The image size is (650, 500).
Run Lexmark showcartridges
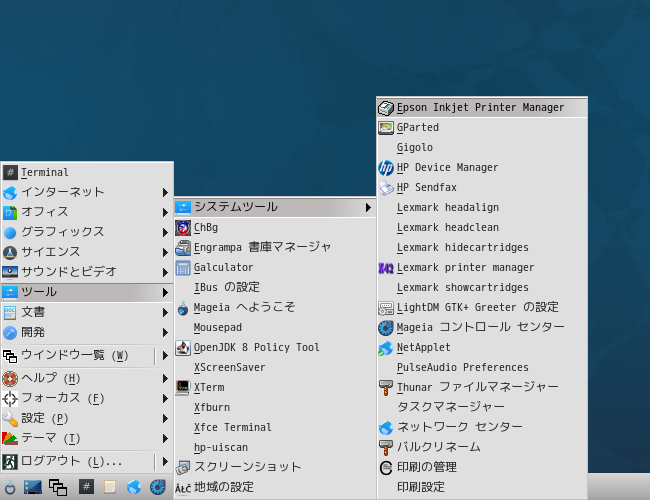(482, 288)
